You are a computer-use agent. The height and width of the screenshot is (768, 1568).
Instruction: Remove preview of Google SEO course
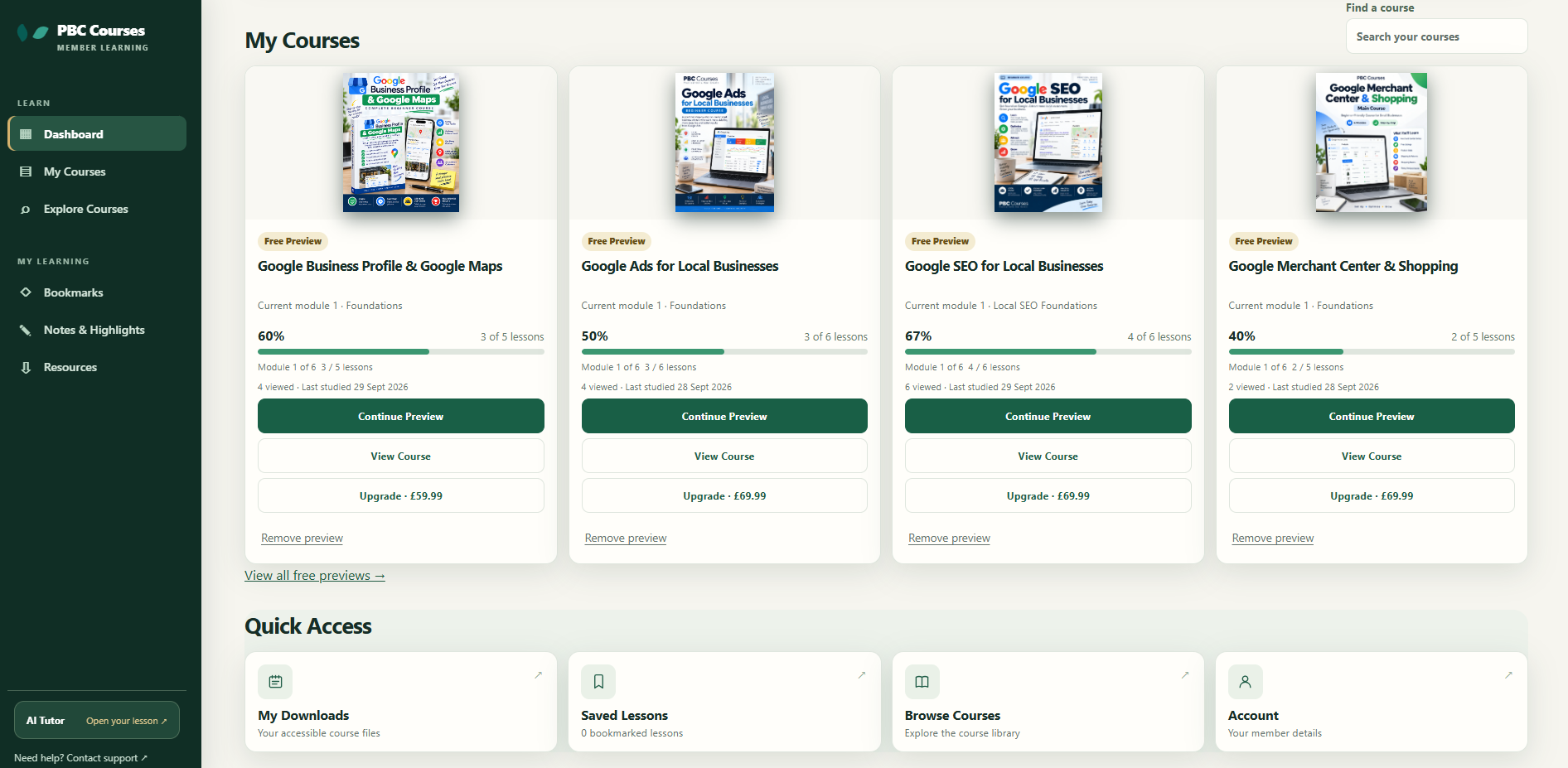[949, 538]
